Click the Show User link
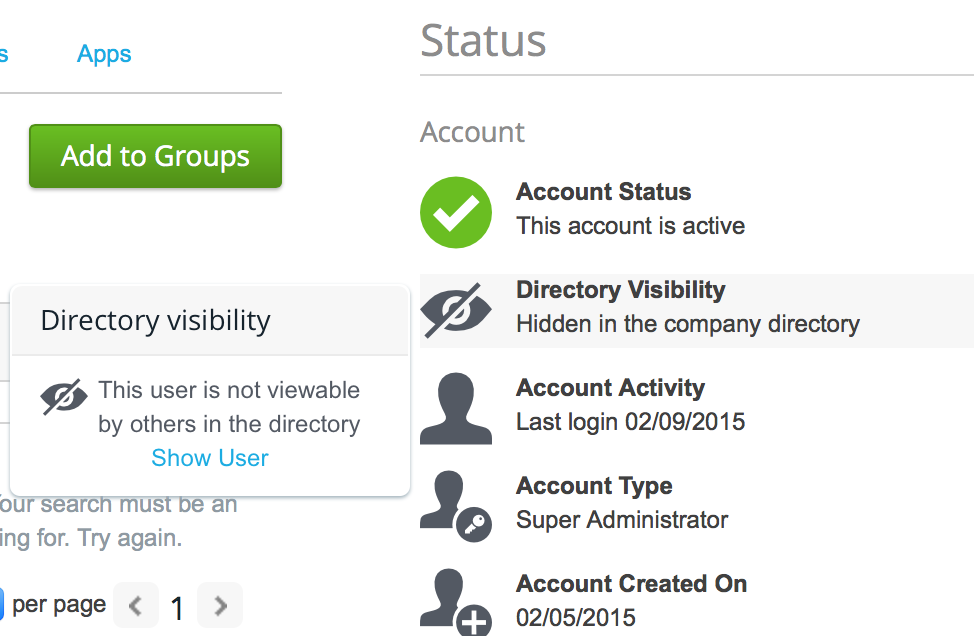The height and width of the screenshot is (636, 978). point(210,458)
